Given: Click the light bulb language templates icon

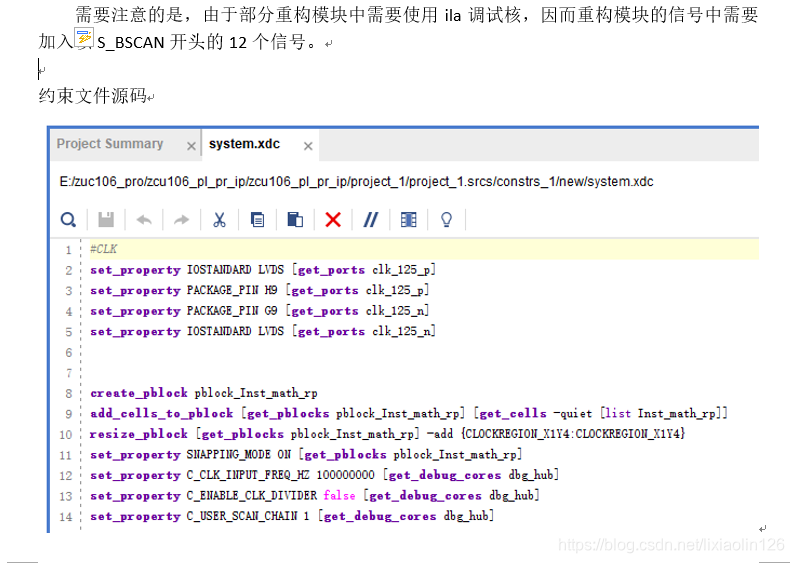Looking at the screenshot, I should [x=446, y=220].
